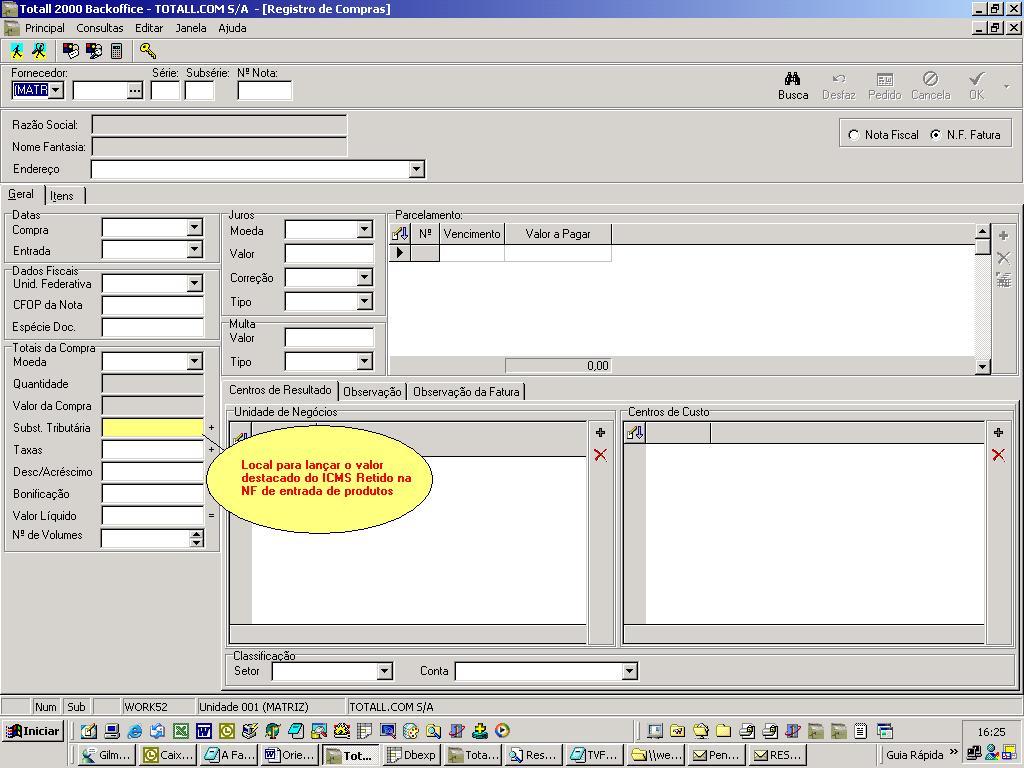Click the Busca binoculars search icon
The width and height of the screenshot is (1024, 768).
tap(793, 79)
